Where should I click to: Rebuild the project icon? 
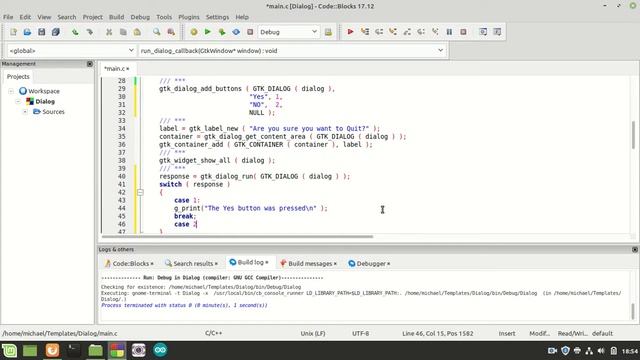click(x=236, y=32)
